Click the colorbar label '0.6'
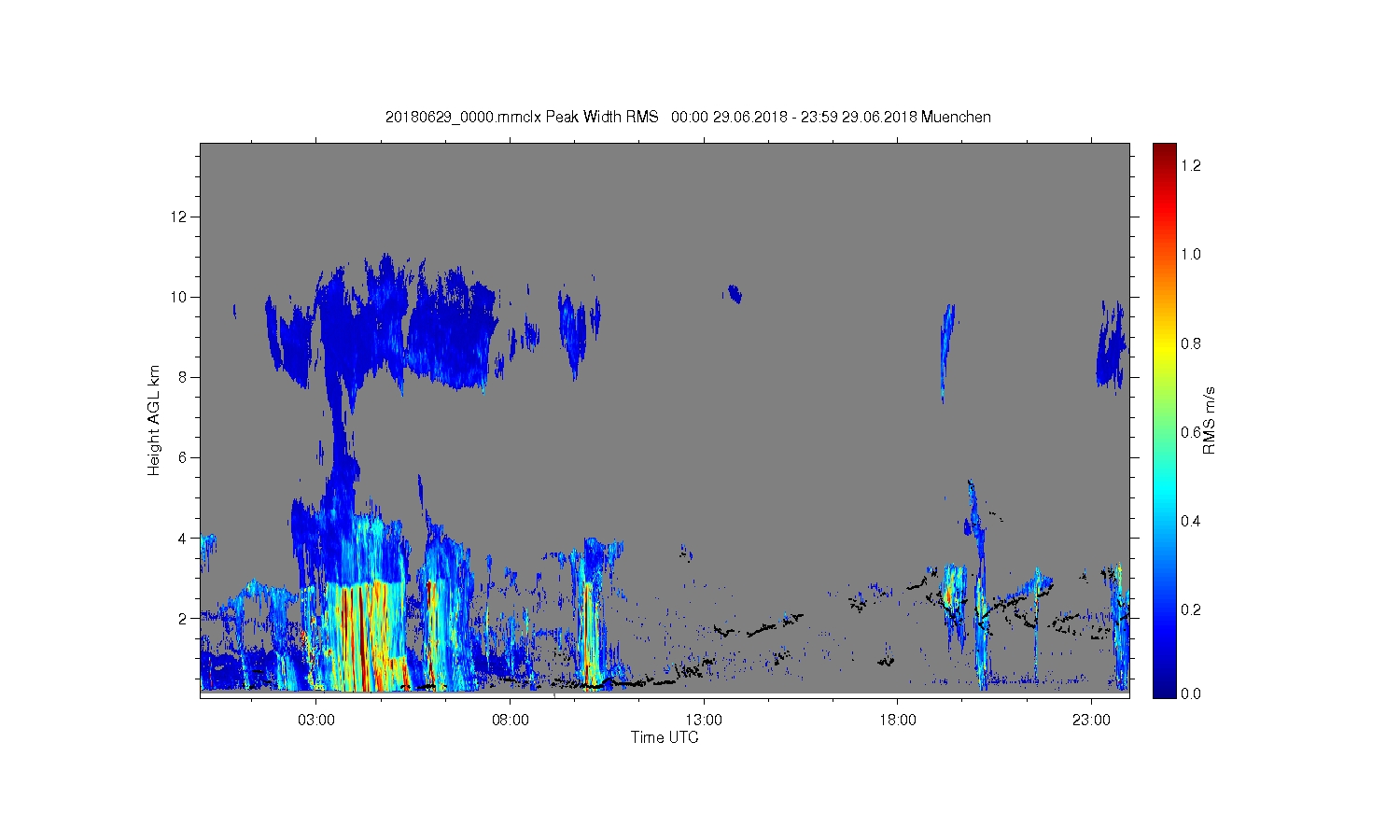The image size is (1400, 840). coord(1191,432)
